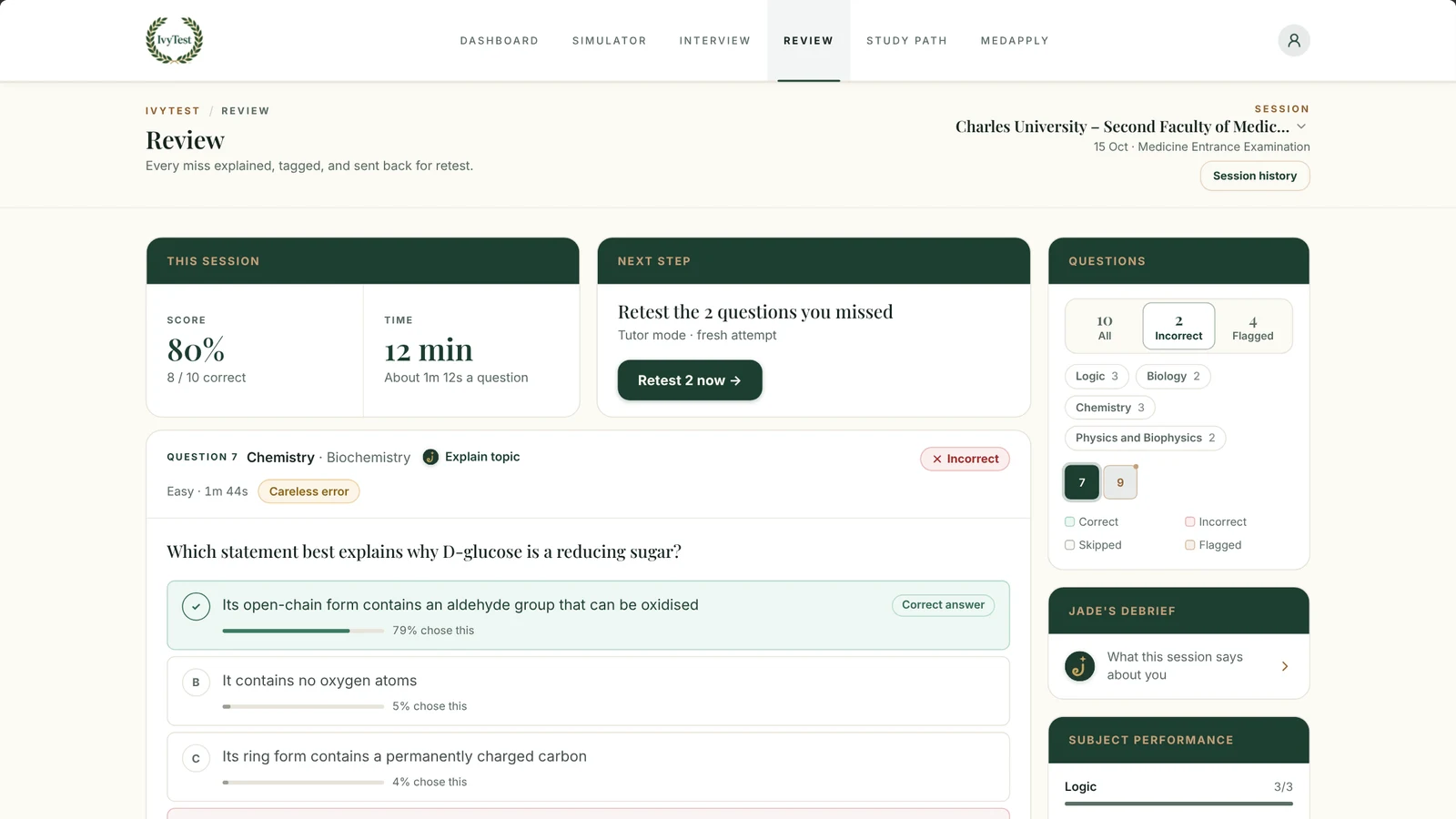
Task: Jump to flagged question 9 in the grid
Action: click(x=1120, y=482)
